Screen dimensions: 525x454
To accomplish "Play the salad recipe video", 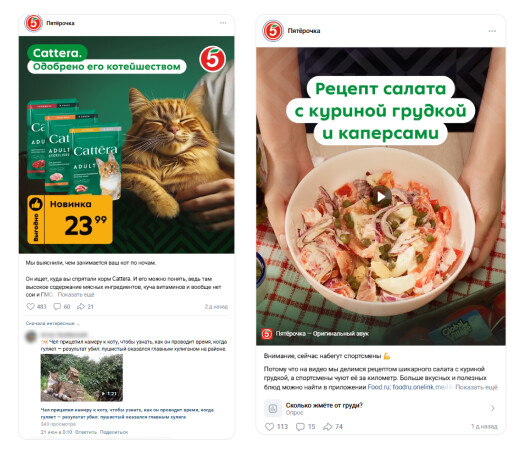I will point(381,197).
